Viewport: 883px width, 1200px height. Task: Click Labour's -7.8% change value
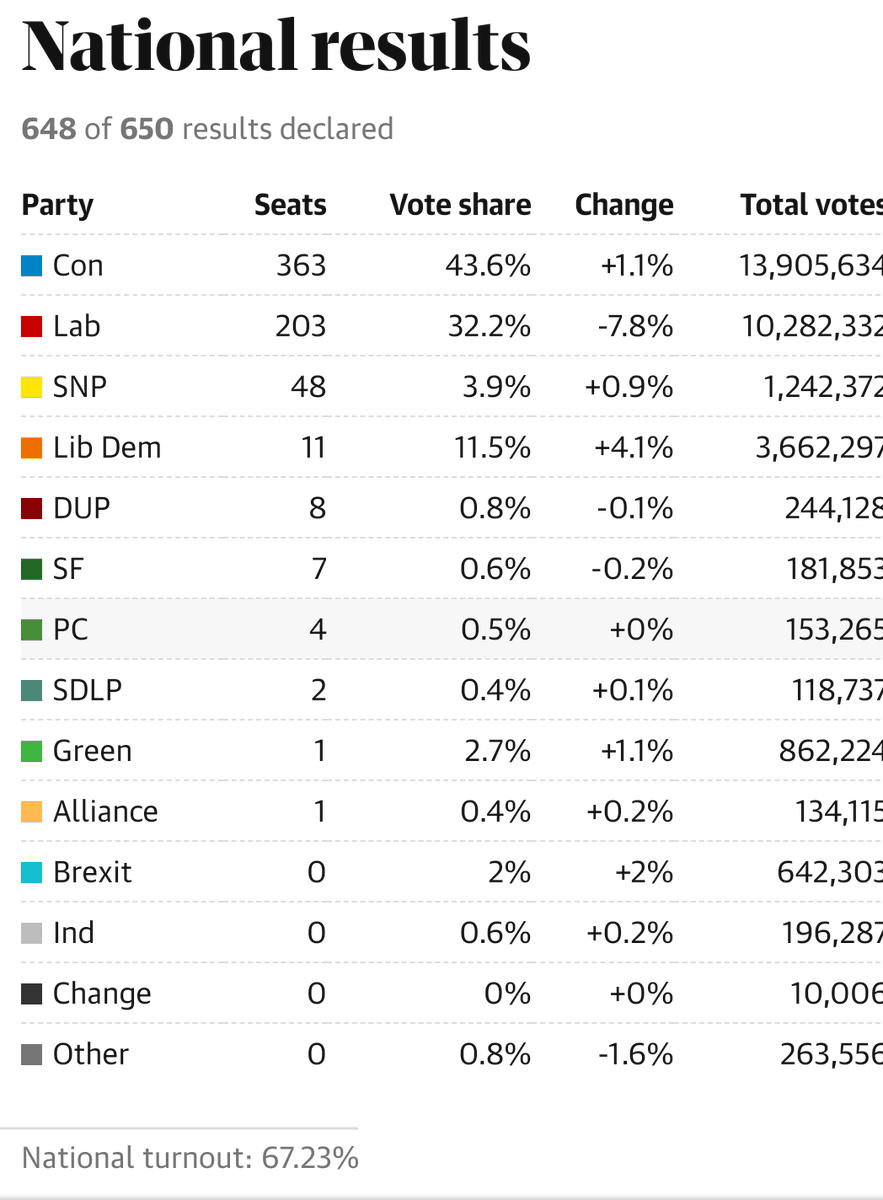click(x=635, y=327)
